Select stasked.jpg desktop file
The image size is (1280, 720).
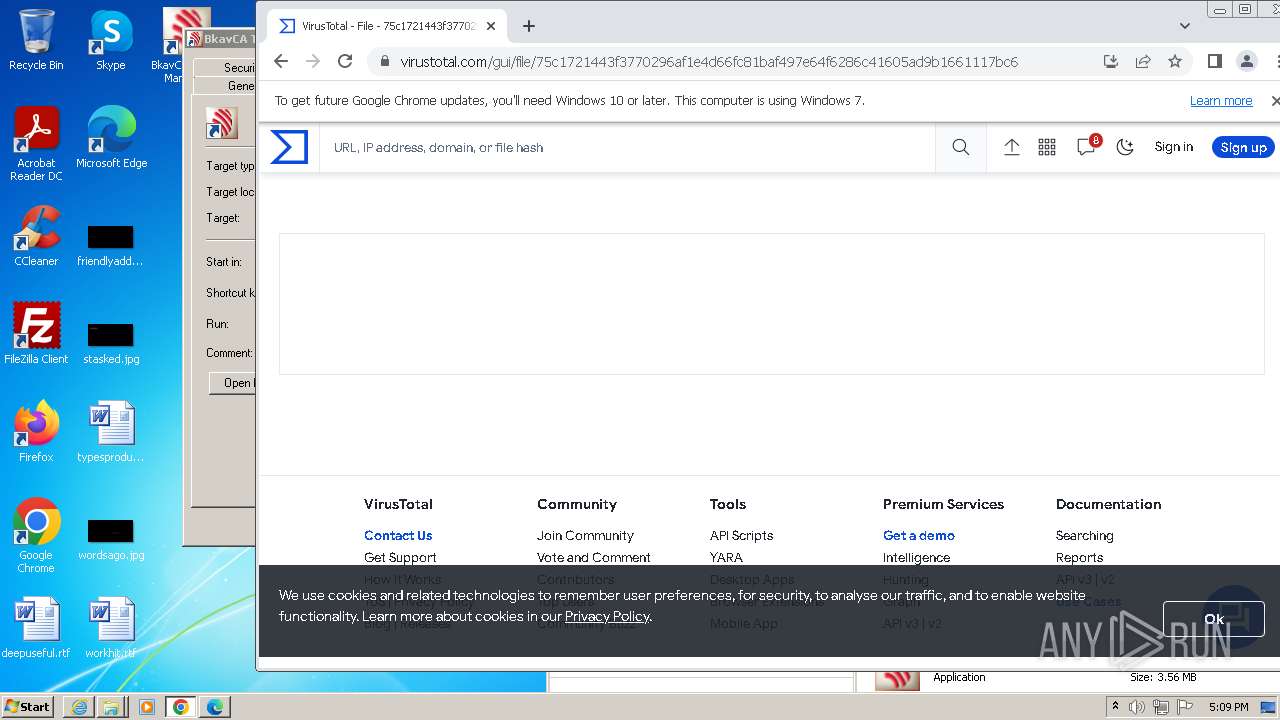pyautogui.click(x=111, y=343)
